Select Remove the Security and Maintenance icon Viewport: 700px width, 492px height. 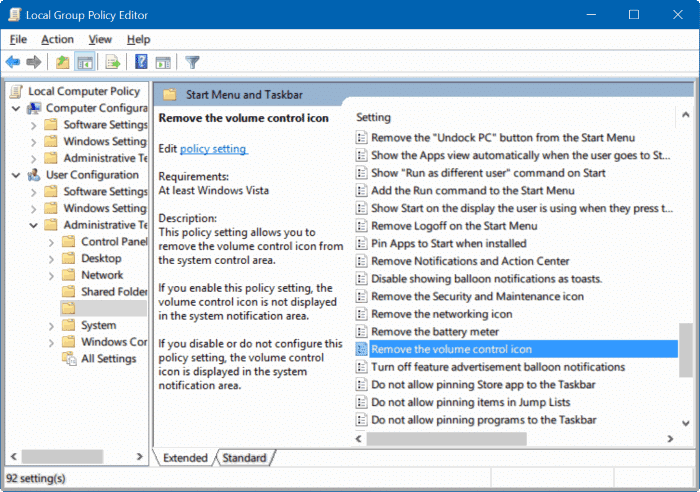pyautogui.click(x=477, y=296)
